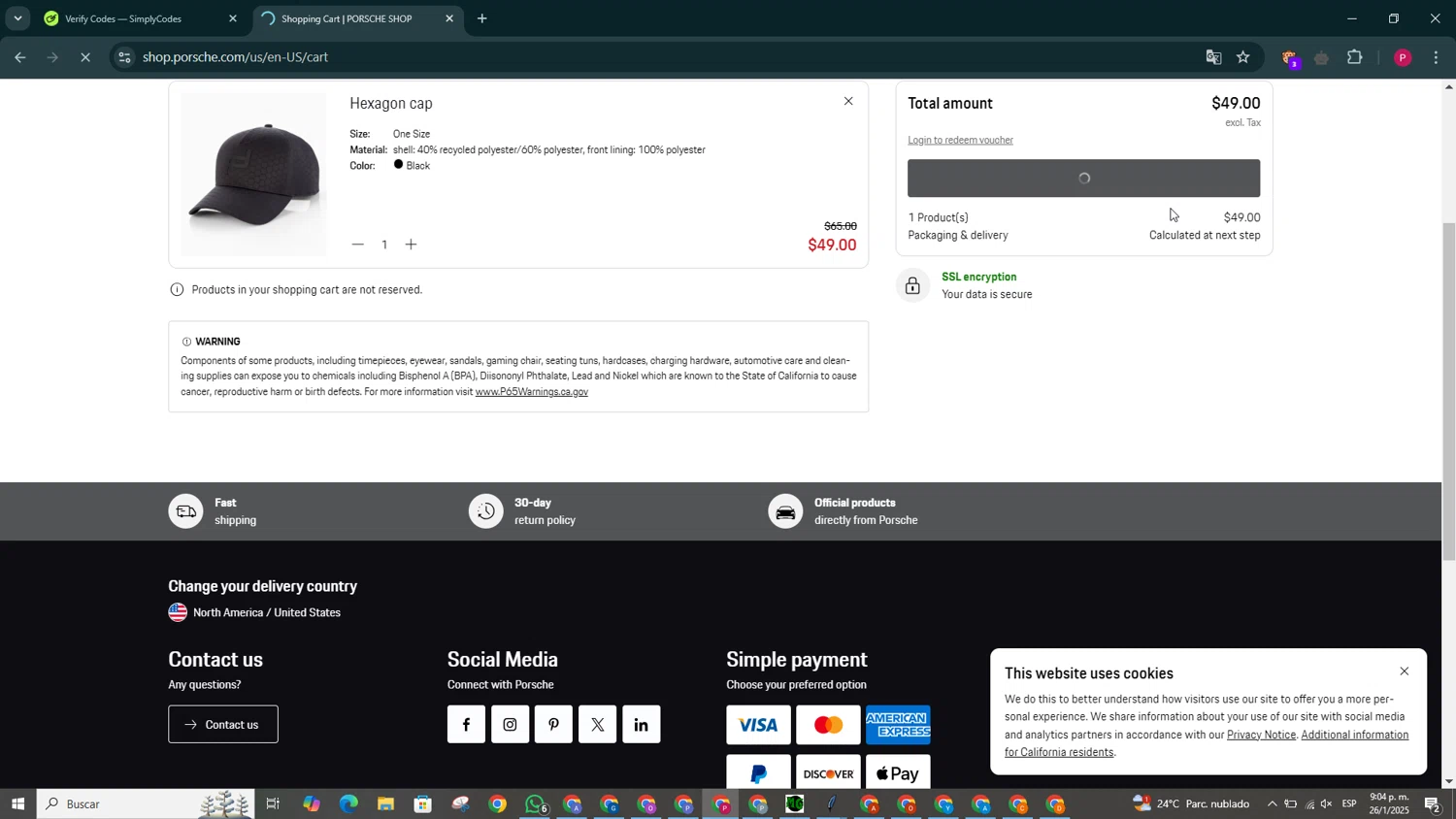
Task: Open the Privacy Notice link
Action: pyautogui.click(x=1261, y=735)
